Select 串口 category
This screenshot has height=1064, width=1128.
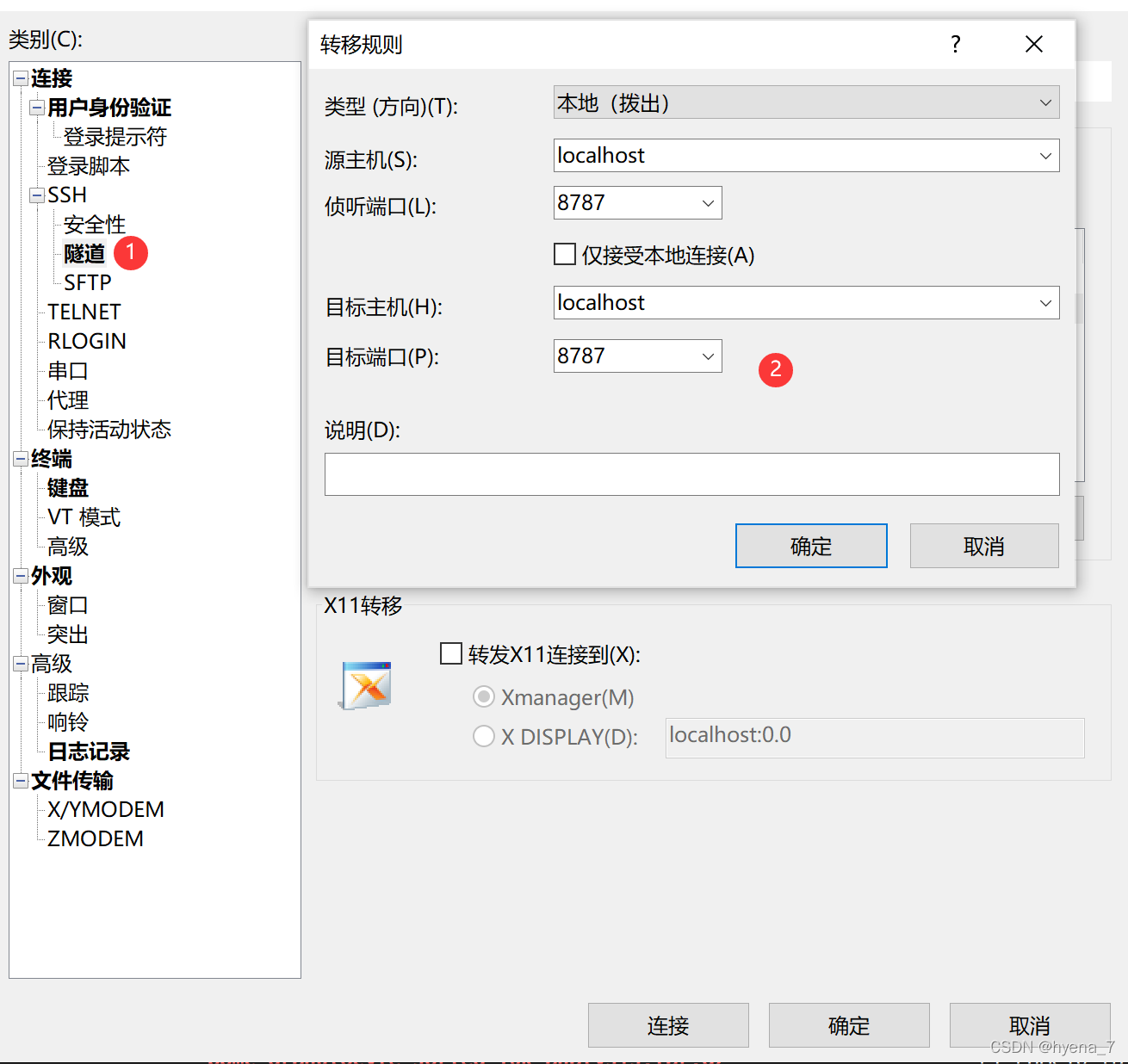(x=68, y=371)
